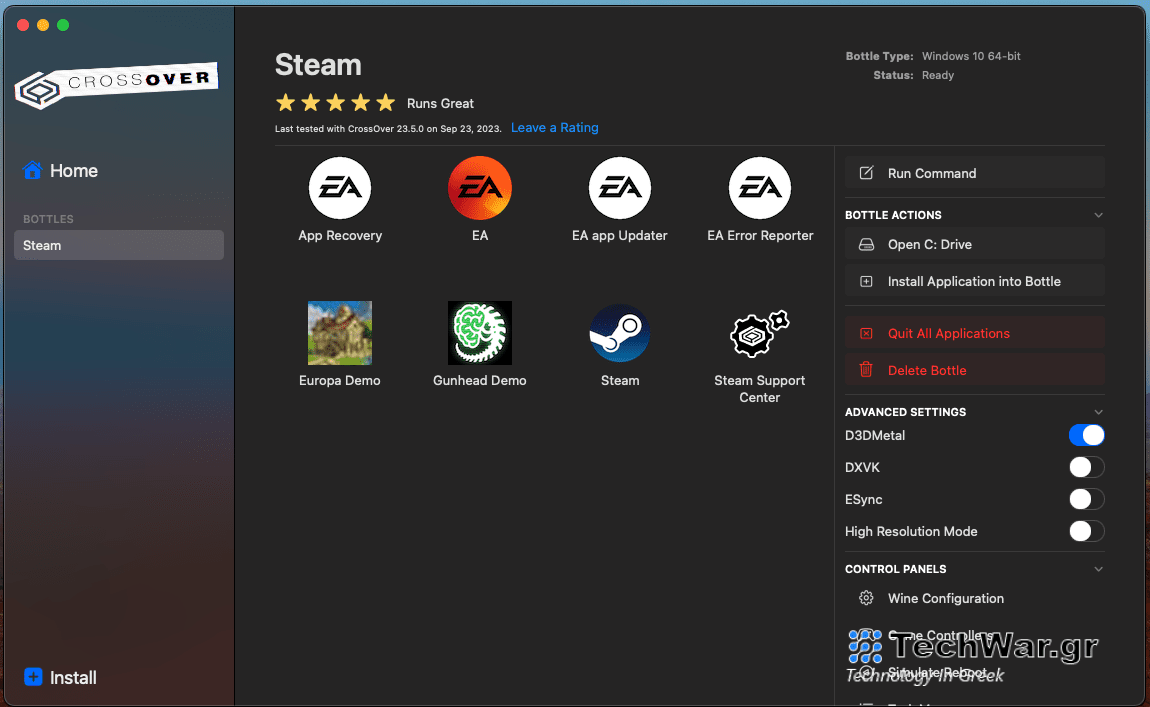Collapse the Bottle Actions section
This screenshot has height=707, width=1150.
pyautogui.click(x=1098, y=214)
